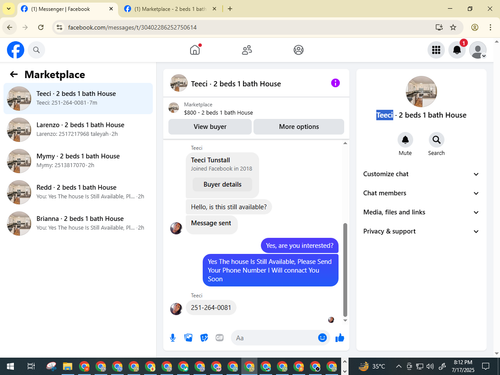Choose a sticker icon in composer
The width and height of the screenshot is (500, 375).
204,338
